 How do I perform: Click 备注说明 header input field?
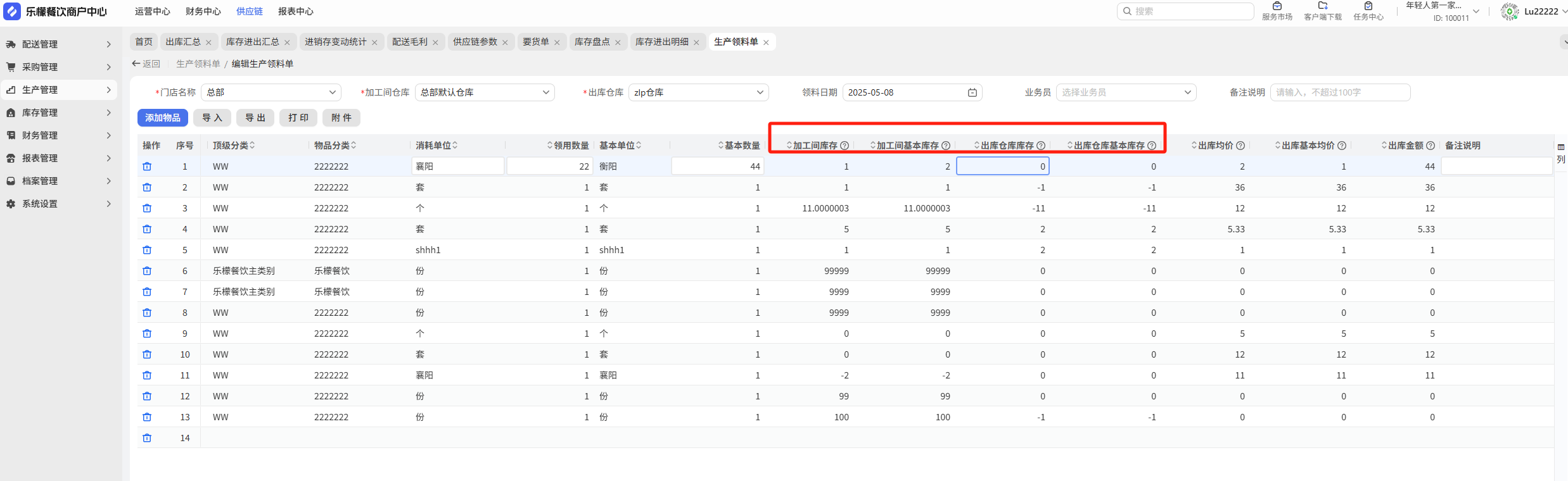coord(1341,92)
